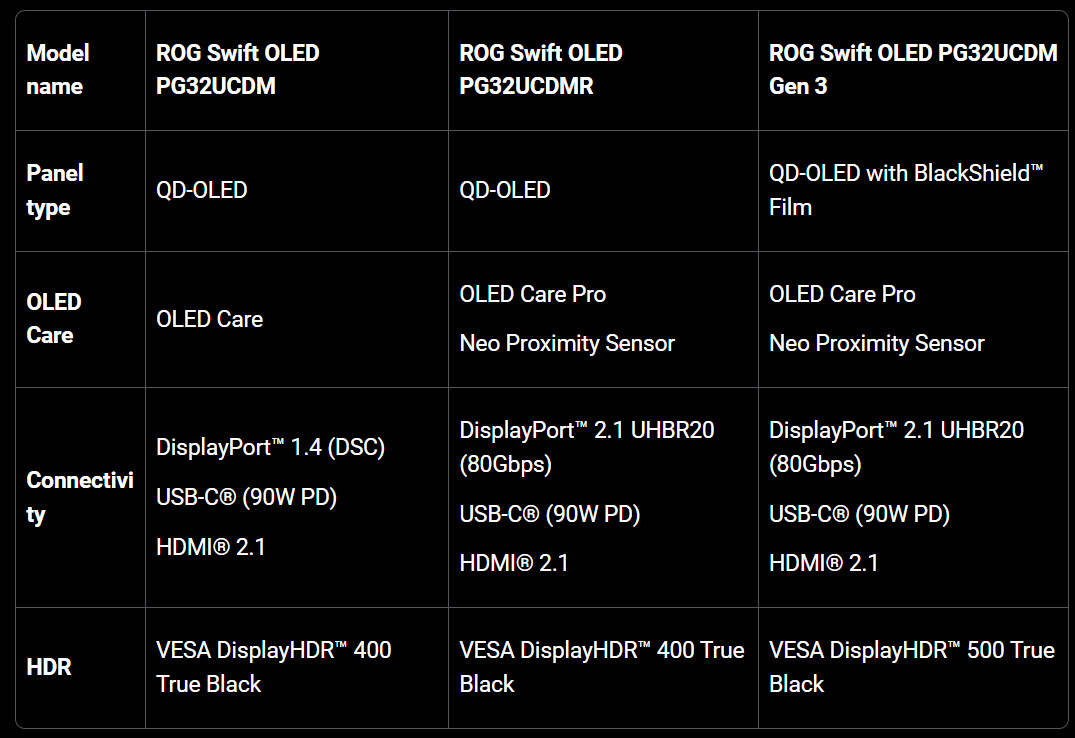The height and width of the screenshot is (738, 1075).
Task: Click 'Neo Proximity Sensor' in the Gen 3 column
Action: pos(877,343)
